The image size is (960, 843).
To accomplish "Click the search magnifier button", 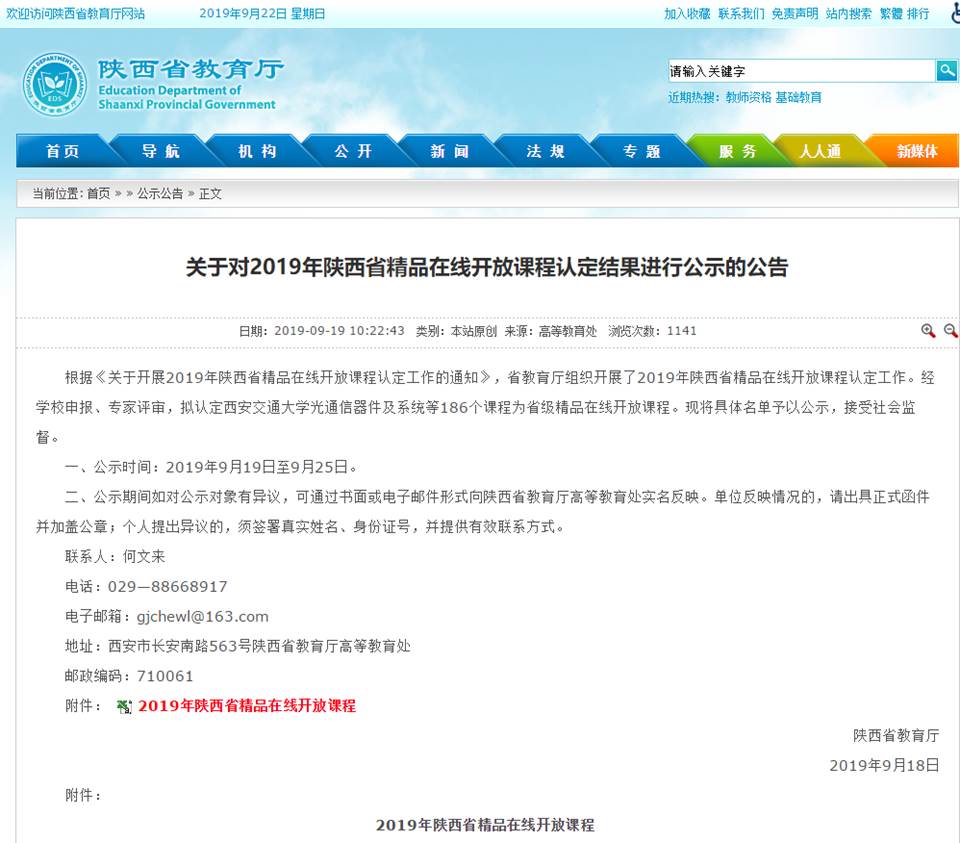I will point(946,71).
